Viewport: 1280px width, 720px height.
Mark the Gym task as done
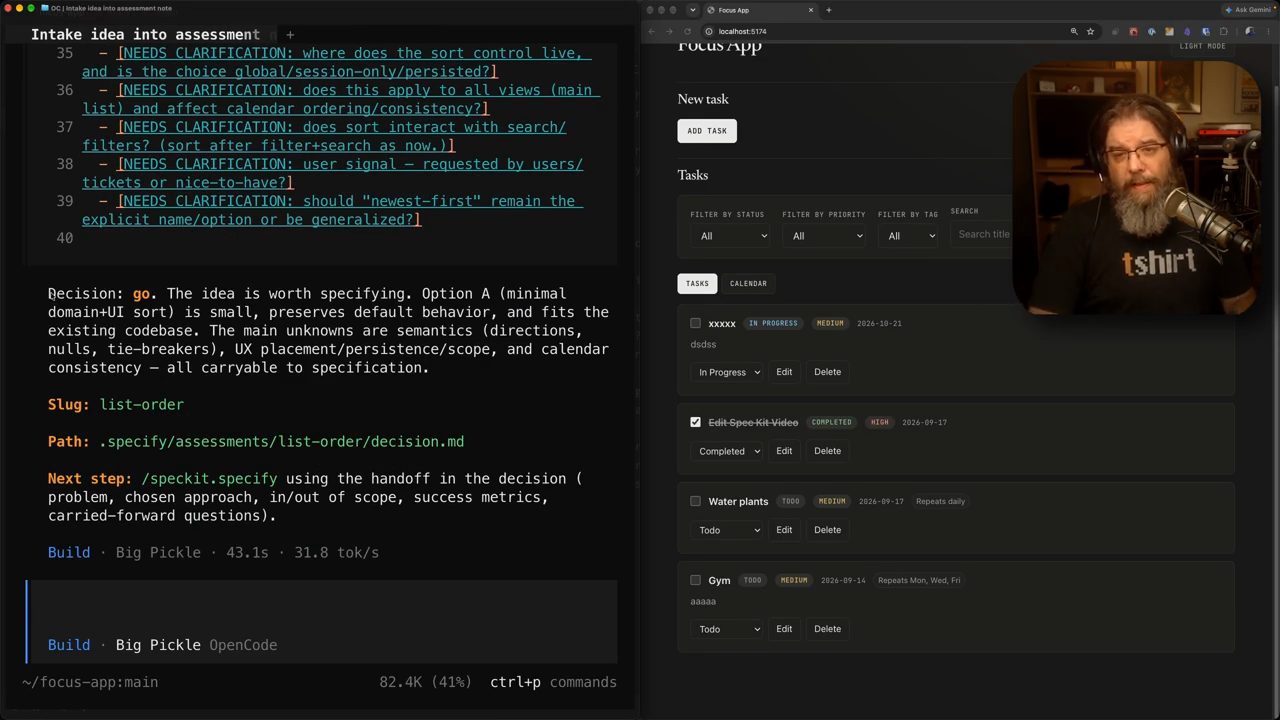(x=695, y=580)
